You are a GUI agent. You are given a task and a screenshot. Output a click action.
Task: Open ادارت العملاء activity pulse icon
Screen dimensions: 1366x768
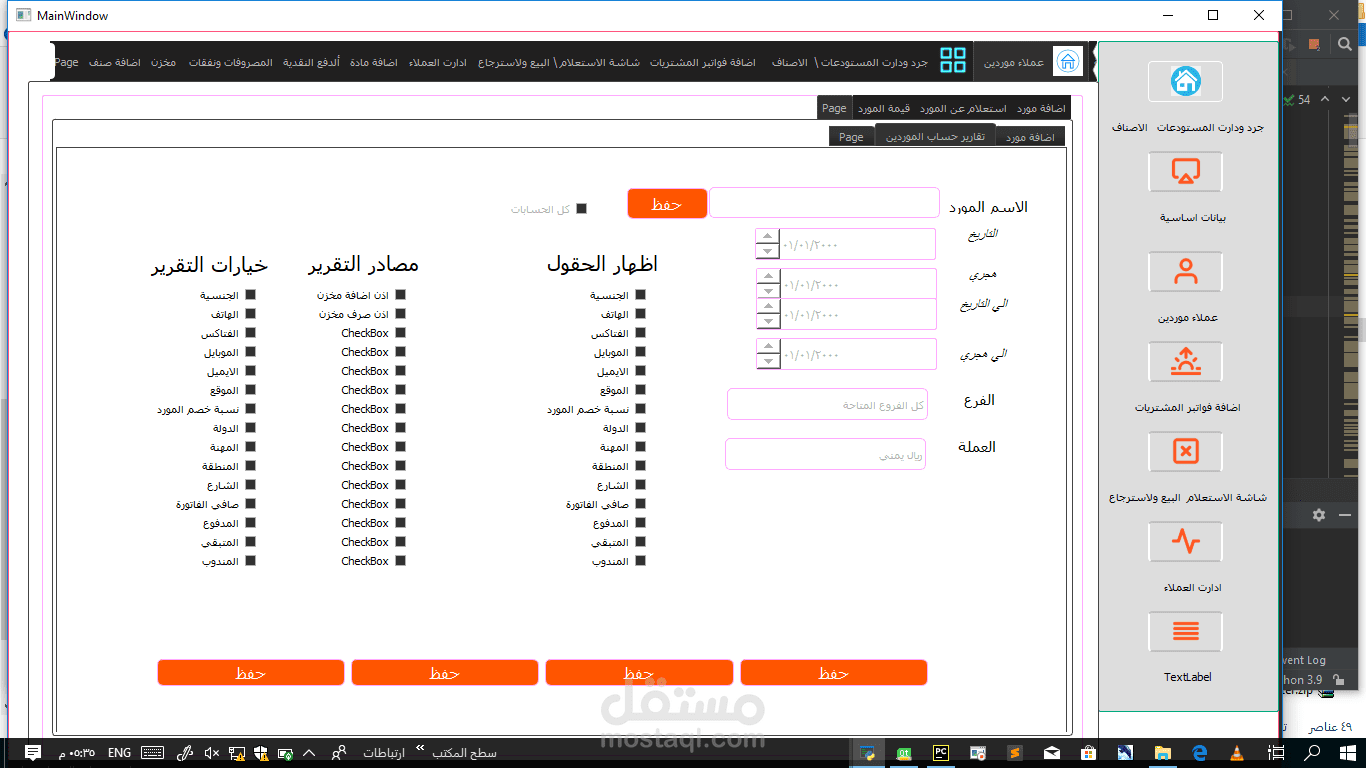(x=1185, y=542)
